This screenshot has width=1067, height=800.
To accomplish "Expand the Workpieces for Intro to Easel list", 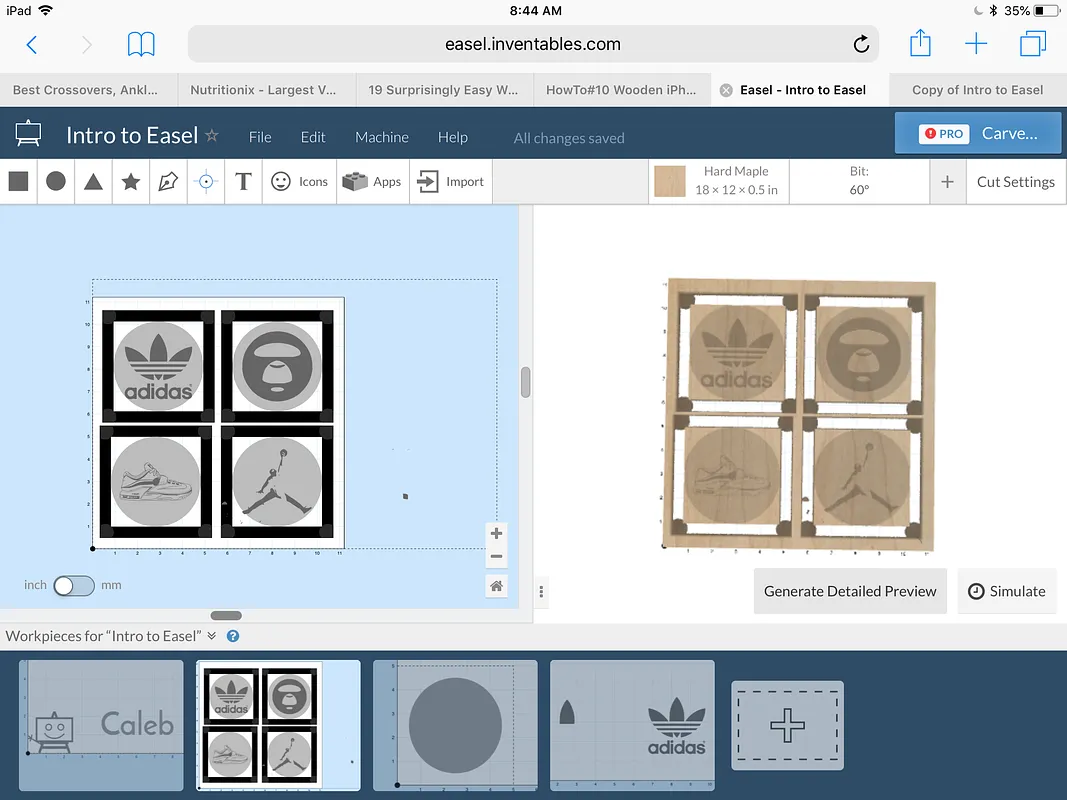I will point(212,636).
